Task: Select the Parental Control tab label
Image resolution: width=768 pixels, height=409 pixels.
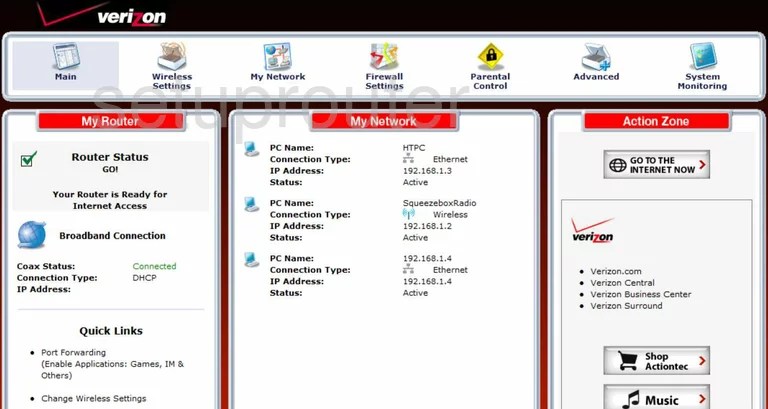Action: click(x=490, y=81)
